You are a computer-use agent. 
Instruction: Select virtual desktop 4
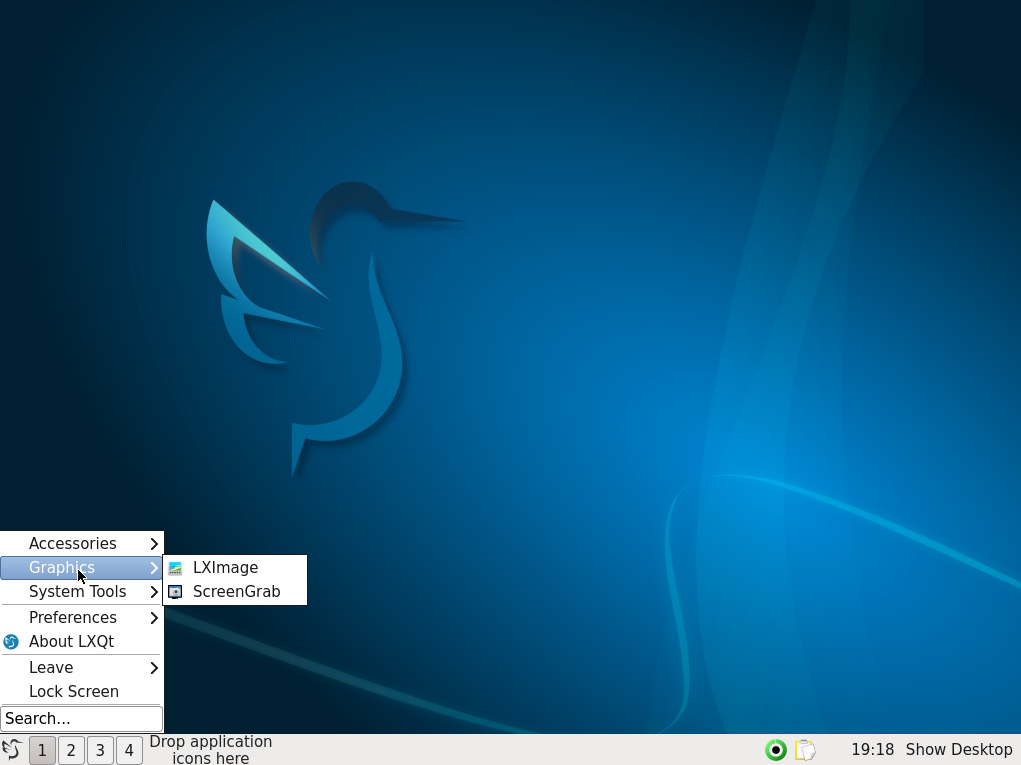[129, 749]
